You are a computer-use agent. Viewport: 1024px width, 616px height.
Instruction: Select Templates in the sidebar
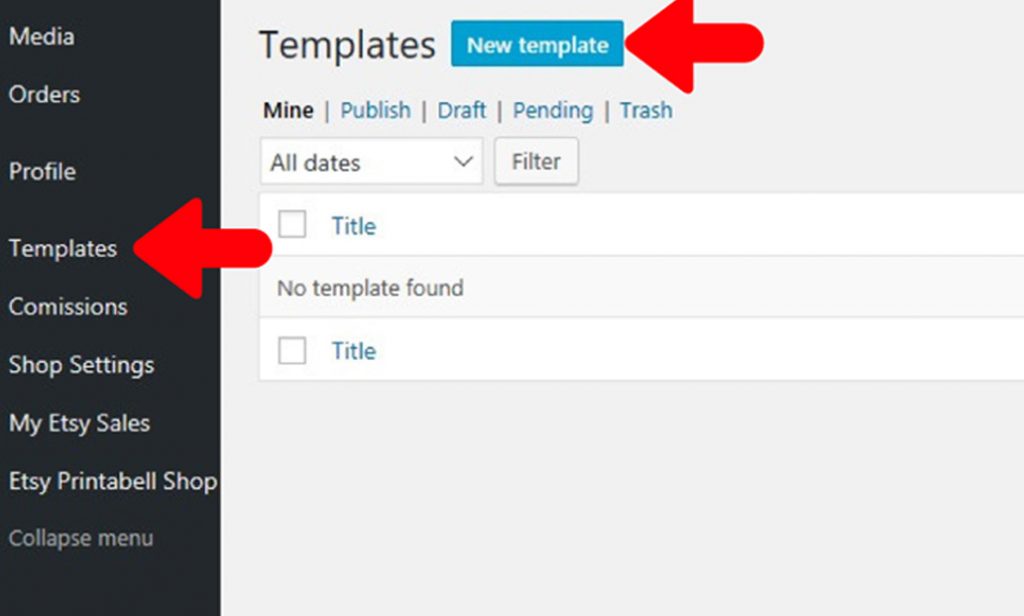[63, 249]
